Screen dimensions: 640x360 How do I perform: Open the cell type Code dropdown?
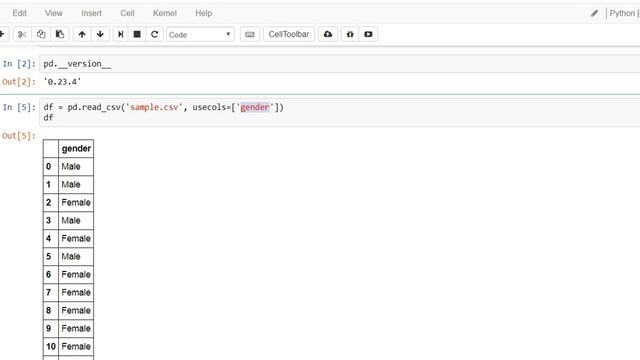[200, 35]
